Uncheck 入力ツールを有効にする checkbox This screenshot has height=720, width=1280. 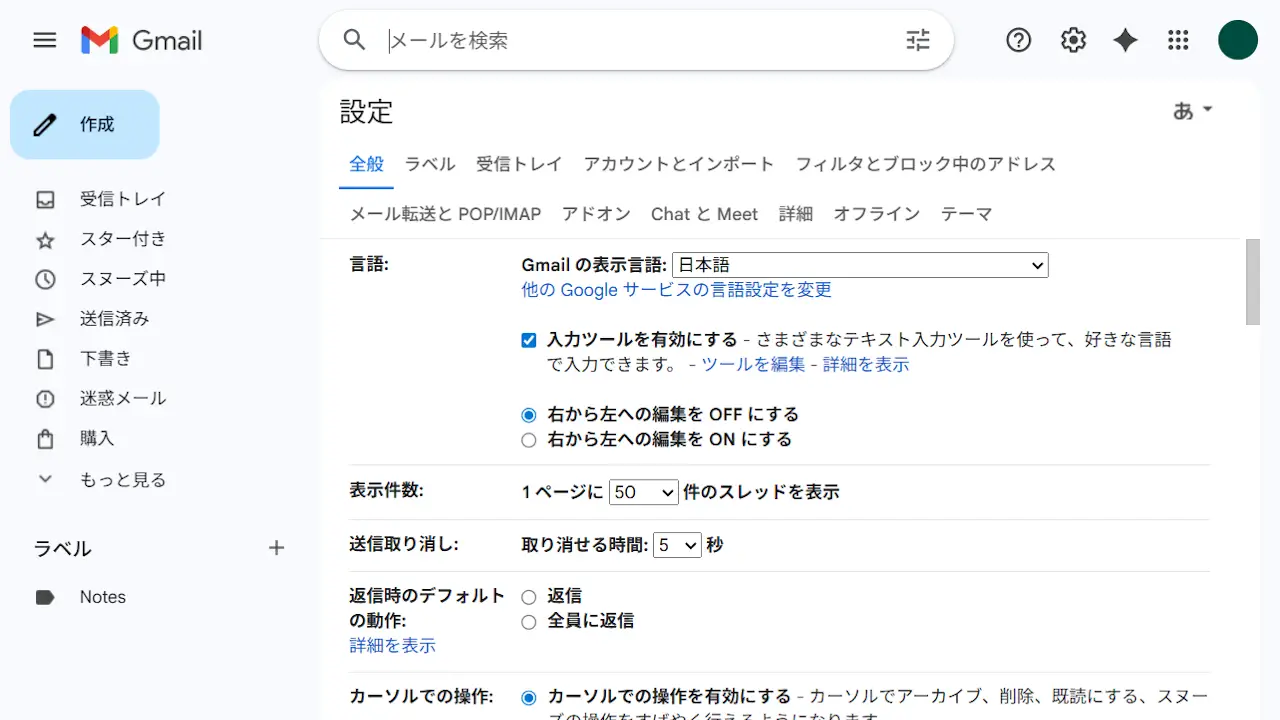[529, 340]
